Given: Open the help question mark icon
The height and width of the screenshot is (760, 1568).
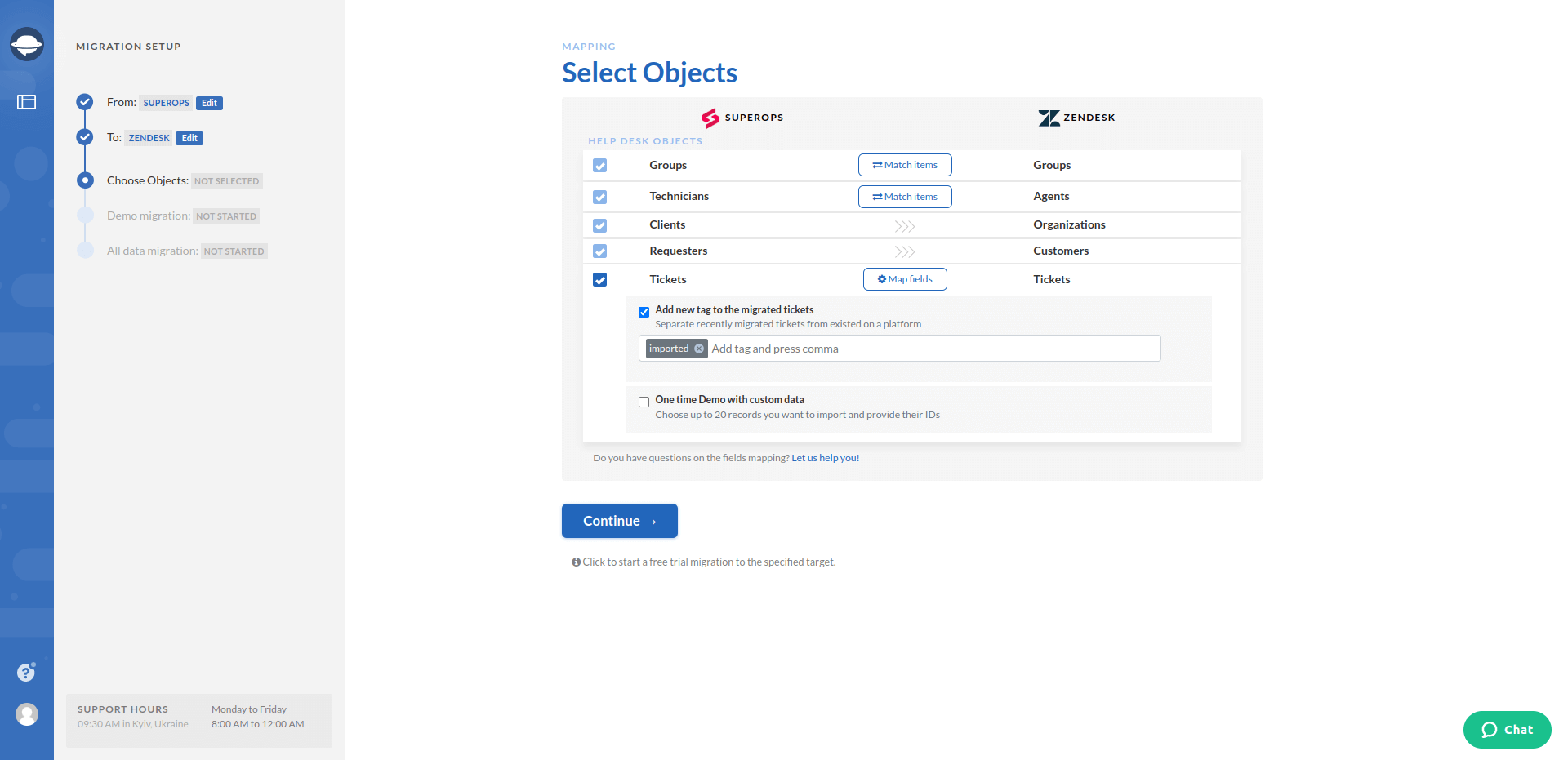Looking at the screenshot, I should pos(26,672).
